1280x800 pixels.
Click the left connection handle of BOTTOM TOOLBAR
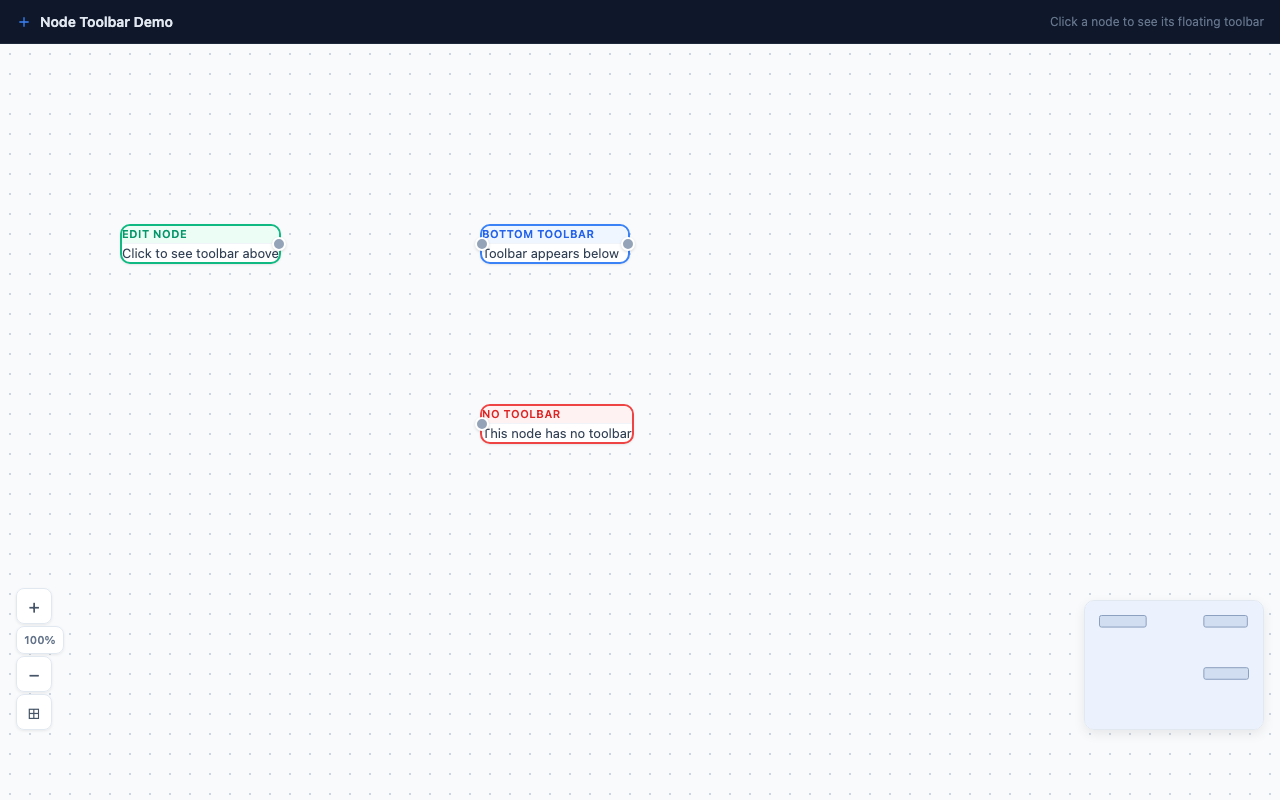click(x=481, y=244)
